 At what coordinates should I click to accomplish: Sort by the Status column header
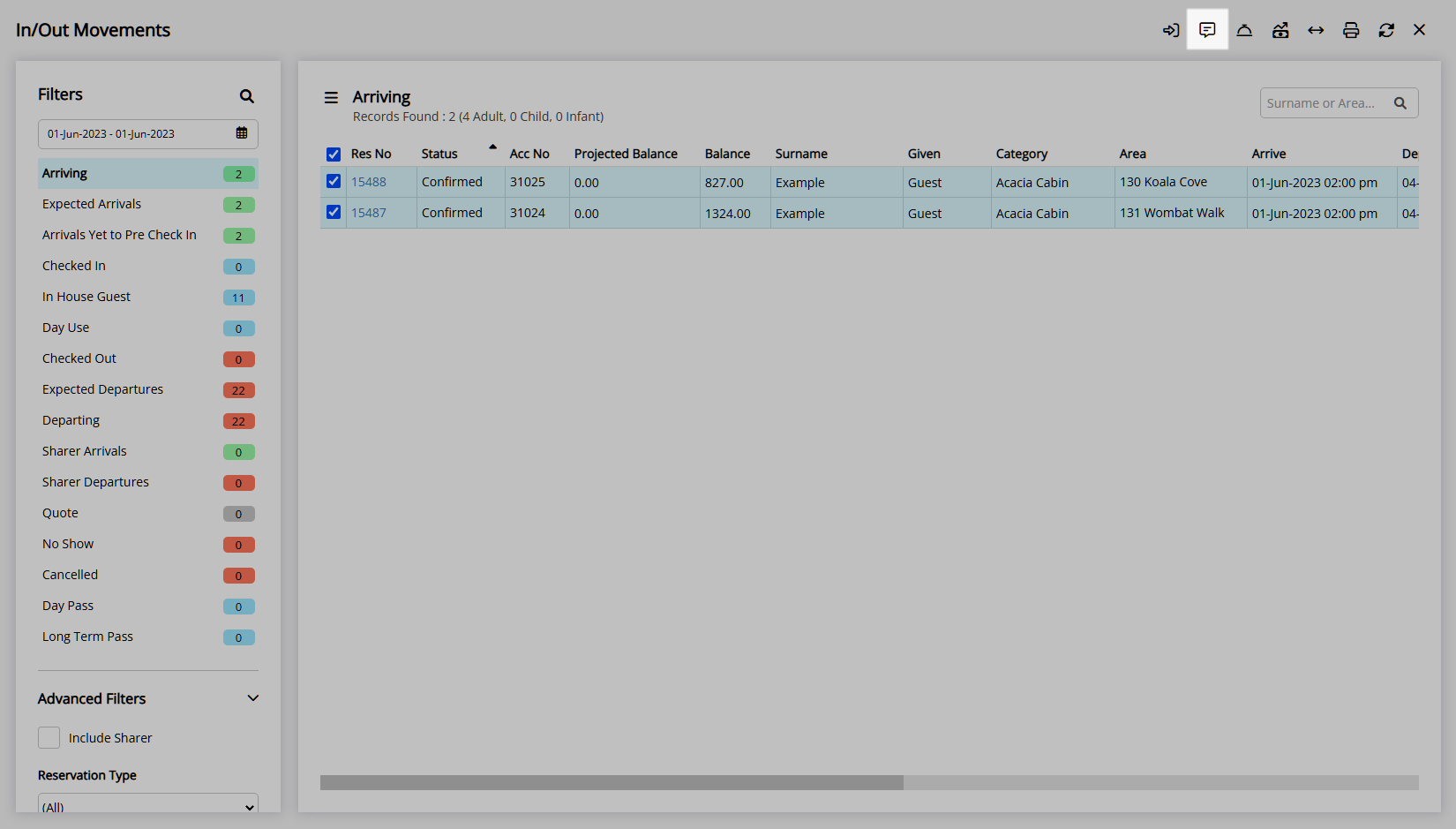439,154
